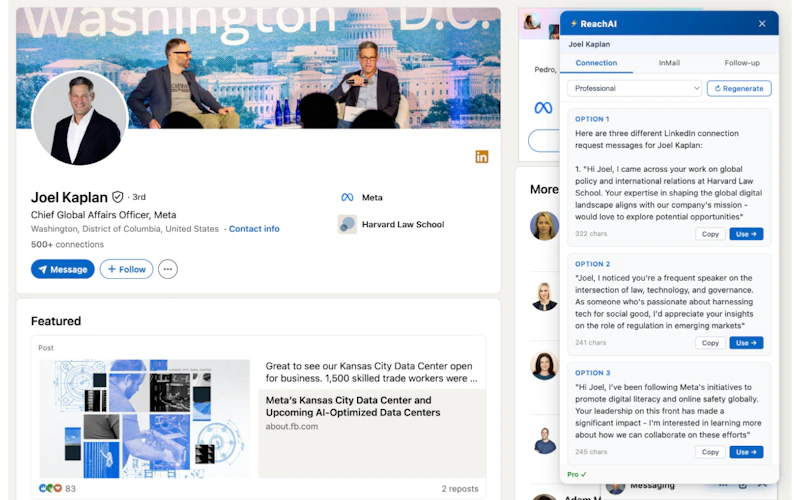Click the Pro status indicator
This screenshot has width=800, height=500.
click(577, 474)
